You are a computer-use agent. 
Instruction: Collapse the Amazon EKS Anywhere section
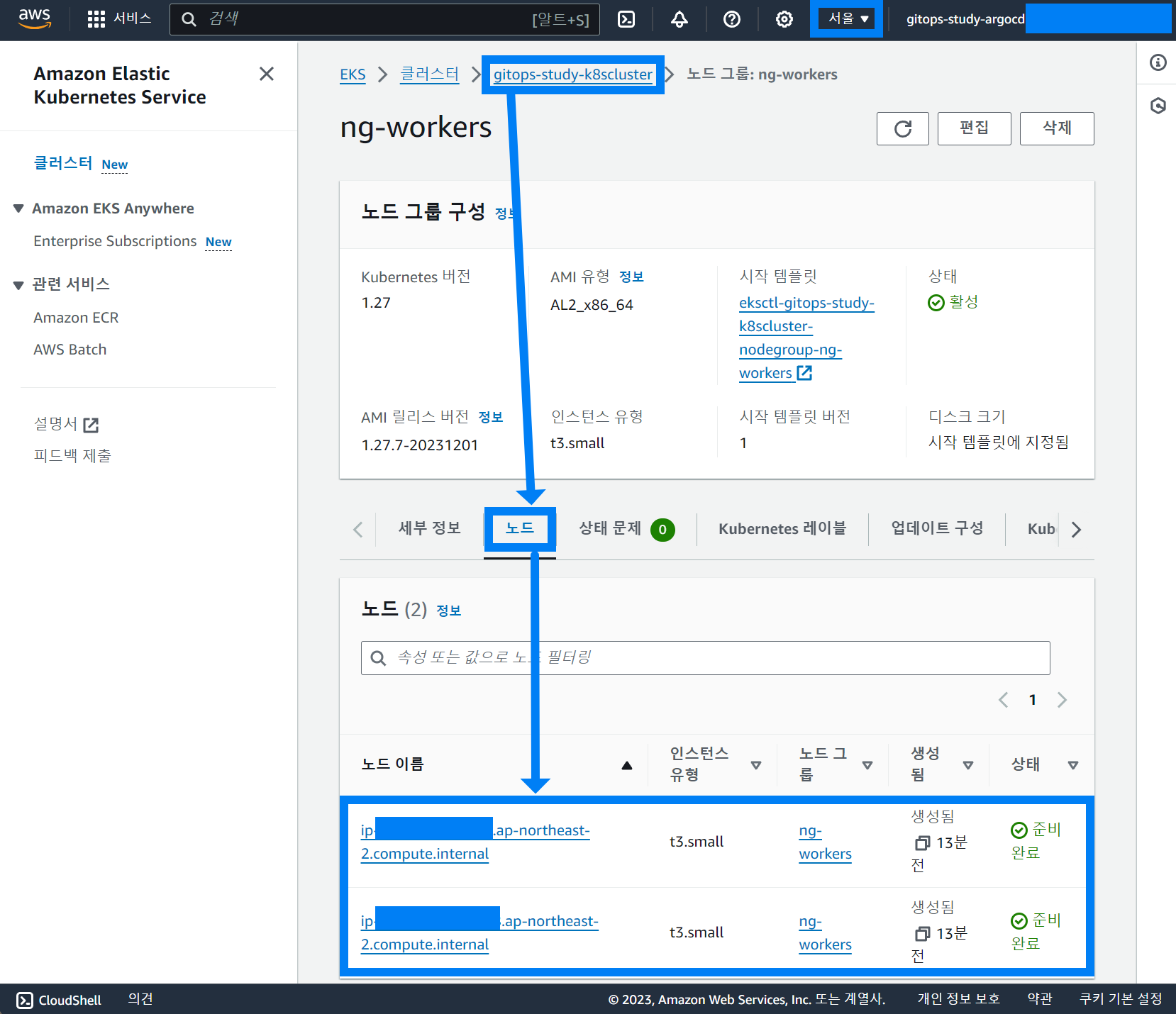18,208
